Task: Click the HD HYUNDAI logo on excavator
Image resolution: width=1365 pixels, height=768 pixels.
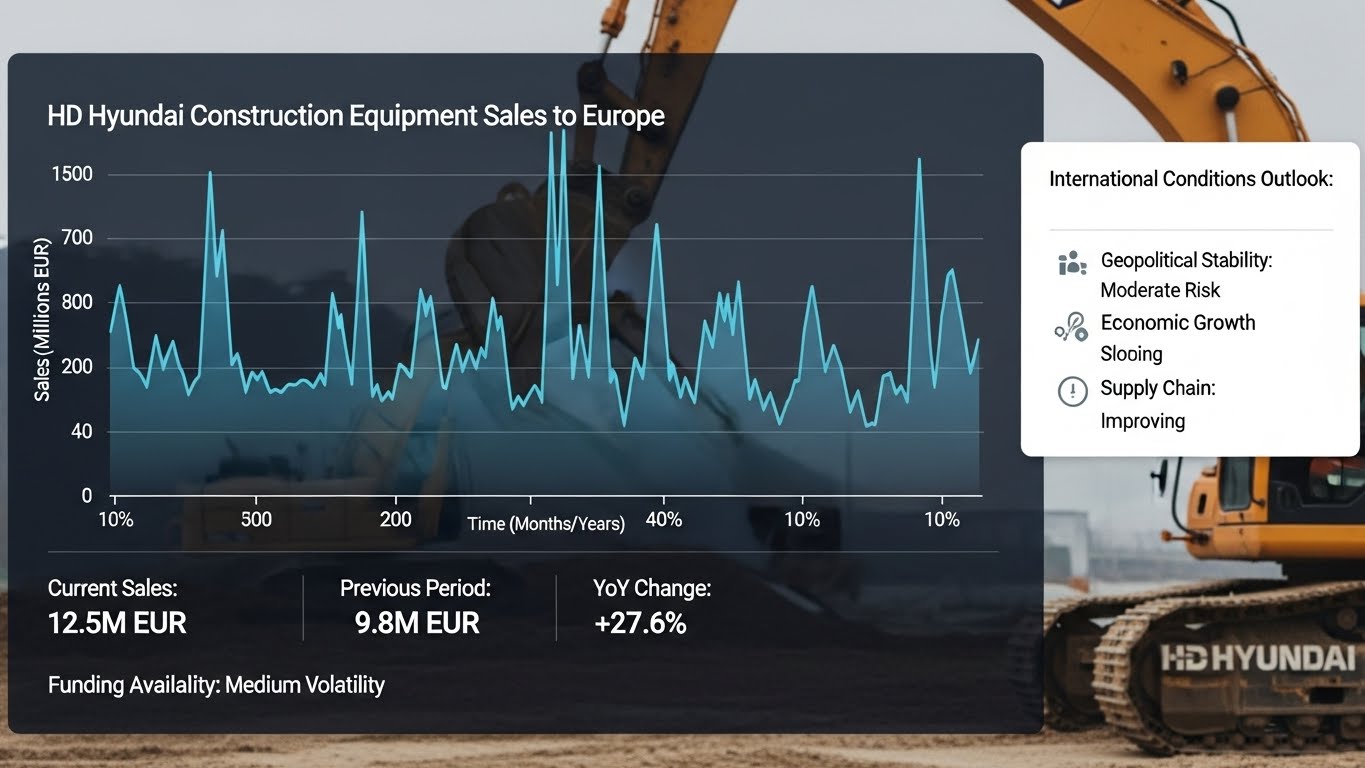Action: pos(1257,658)
